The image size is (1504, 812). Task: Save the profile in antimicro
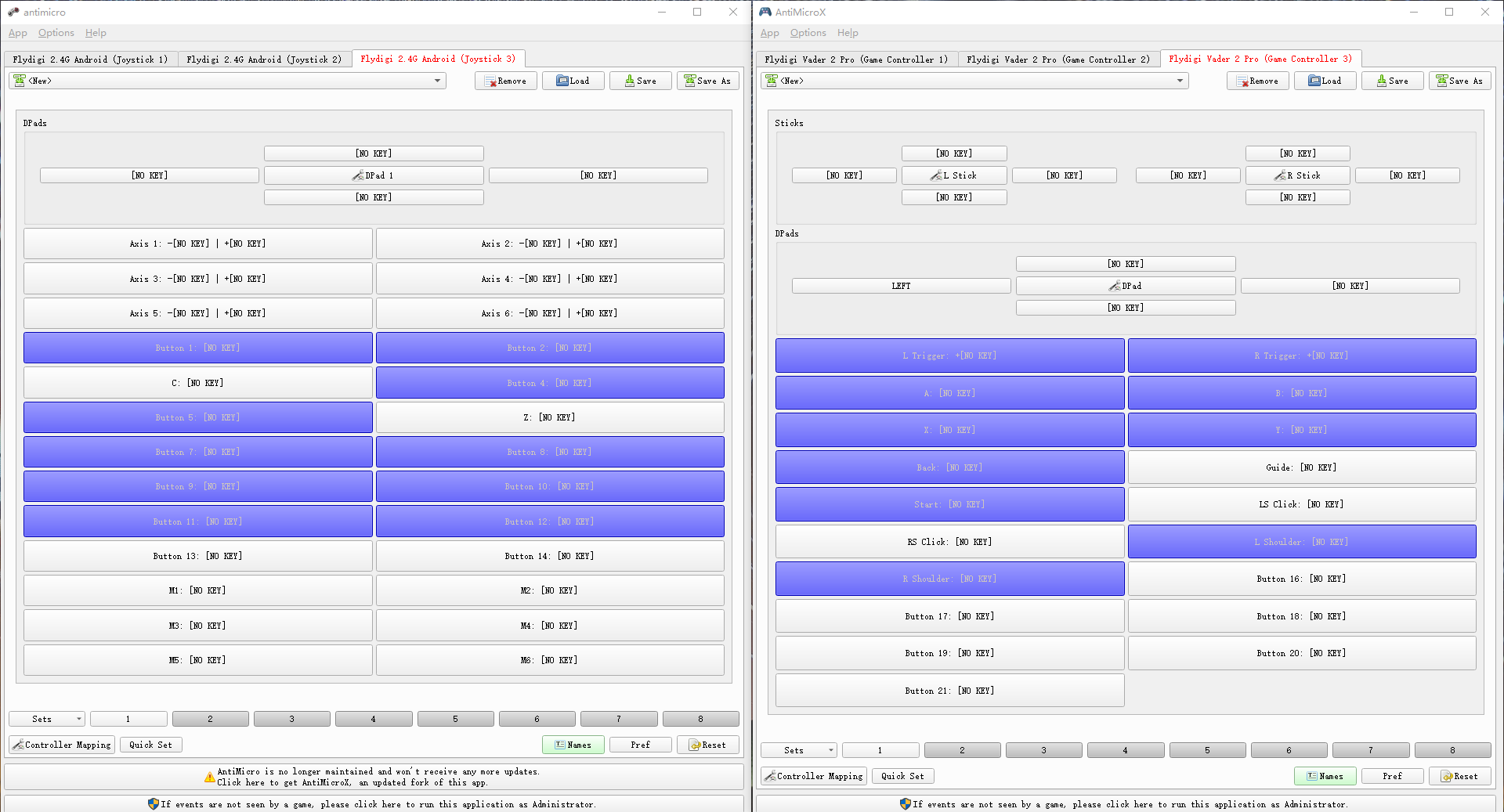(640, 80)
